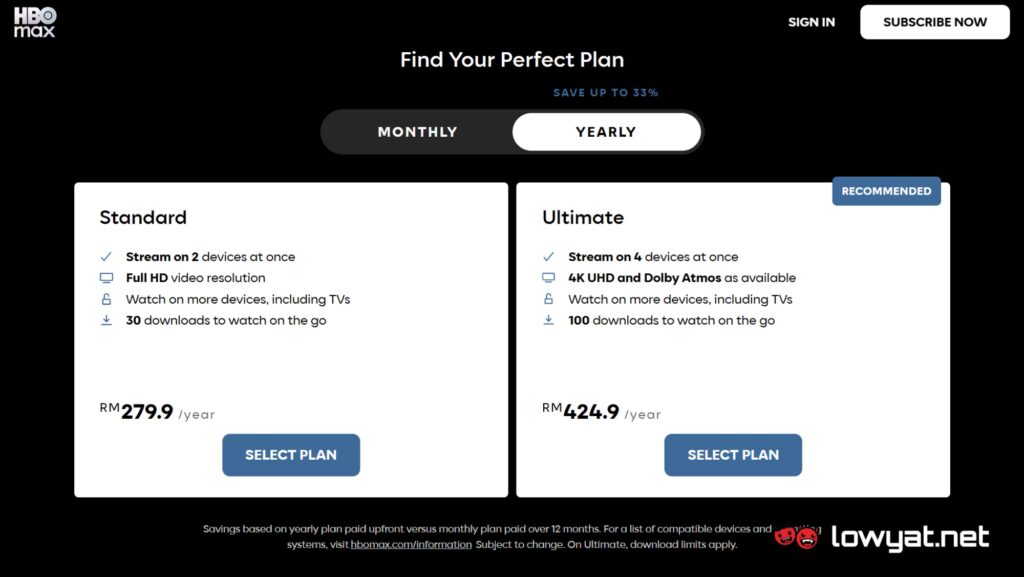The height and width of the screenshot is (577, 1024).
Task: Open the Sign In page
Action: click(811, 22)
